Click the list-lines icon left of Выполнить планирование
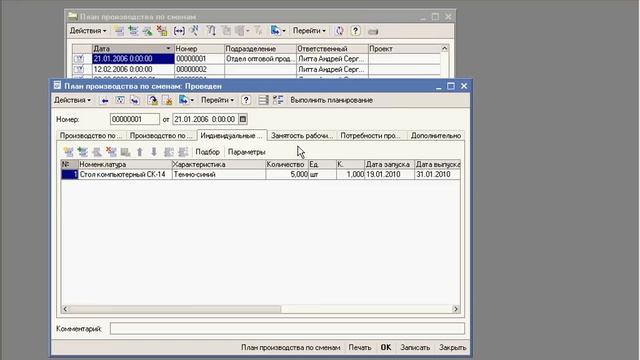640x360 pixels. click(263, 100)
